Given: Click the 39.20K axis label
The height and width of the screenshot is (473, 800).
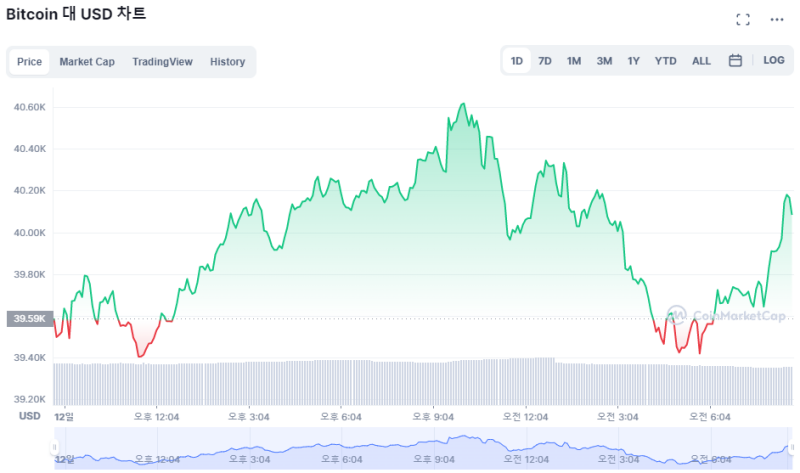Looking at the screenshot, I should coord(30,400).
